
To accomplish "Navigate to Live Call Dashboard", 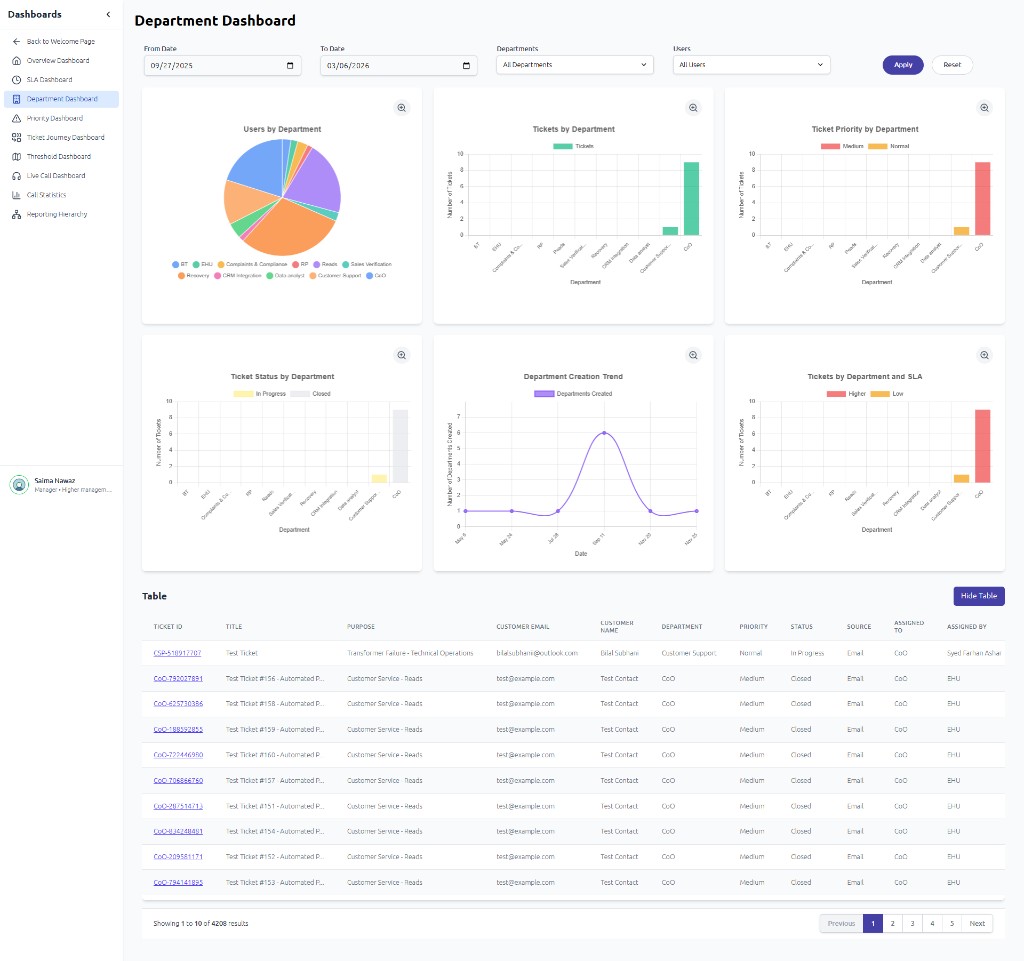I will [x=56, y=176].
